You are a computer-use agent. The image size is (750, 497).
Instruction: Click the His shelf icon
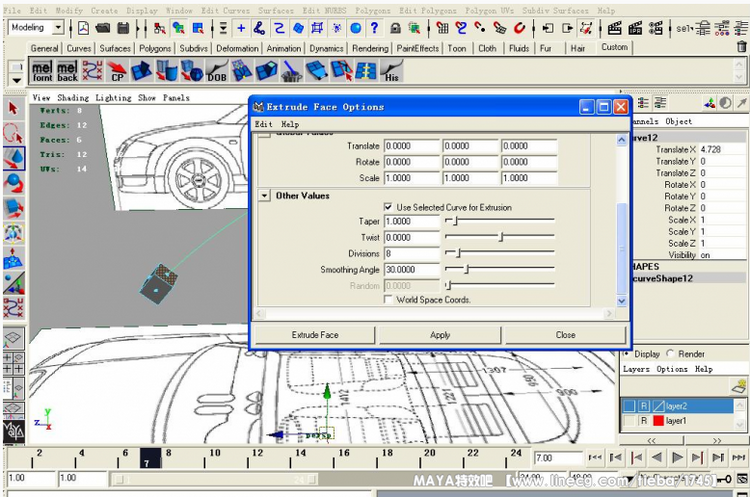coord(391,71)
